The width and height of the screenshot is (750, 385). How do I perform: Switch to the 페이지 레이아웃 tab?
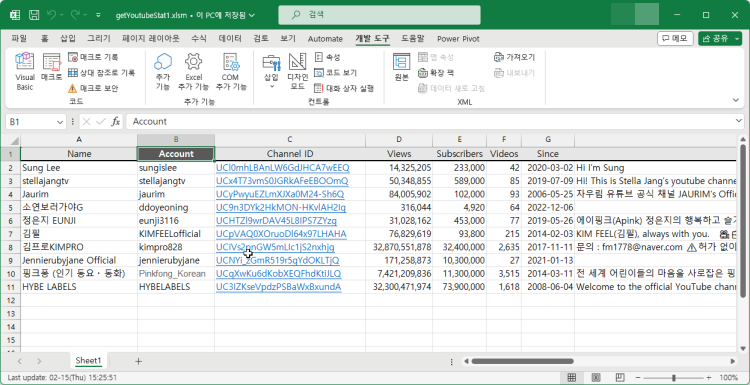(151, 39)
